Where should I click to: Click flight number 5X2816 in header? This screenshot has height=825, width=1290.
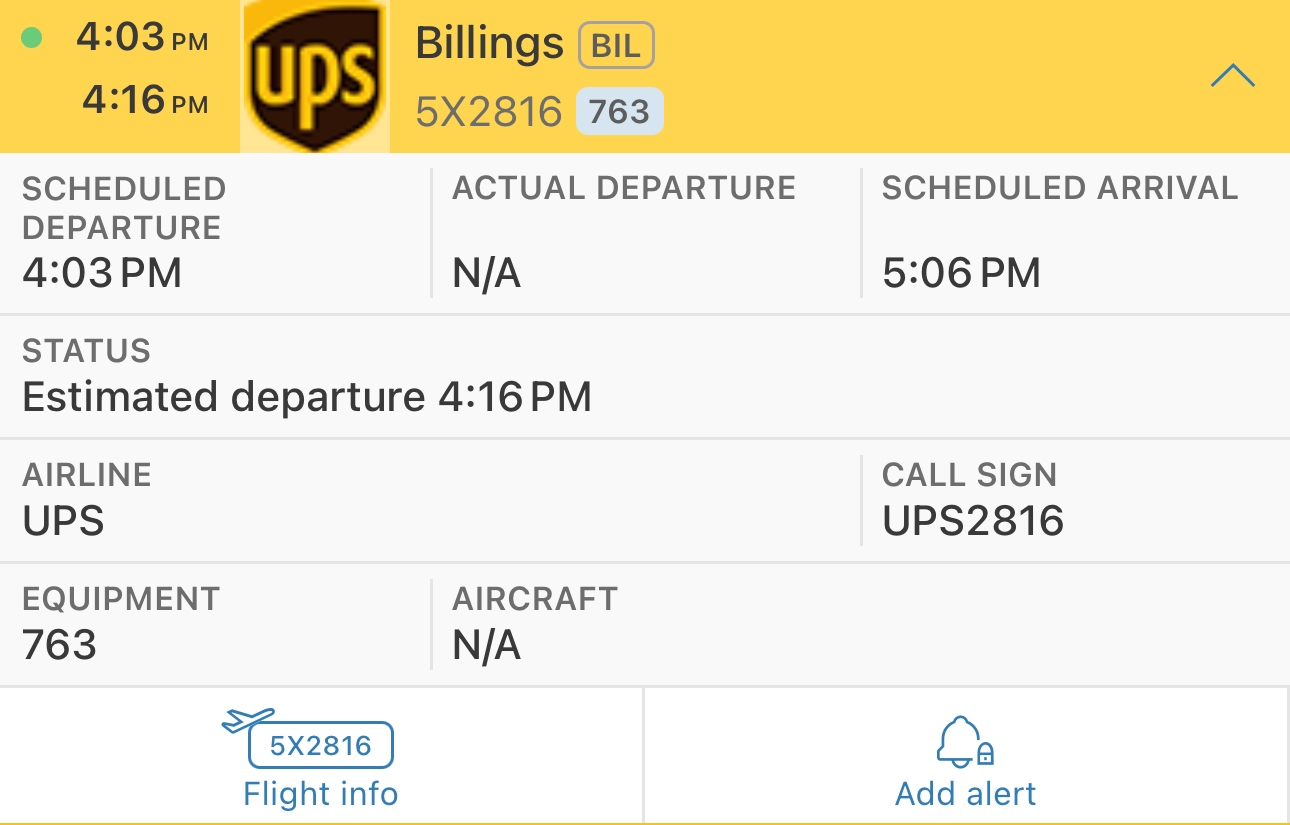(489, 112)
